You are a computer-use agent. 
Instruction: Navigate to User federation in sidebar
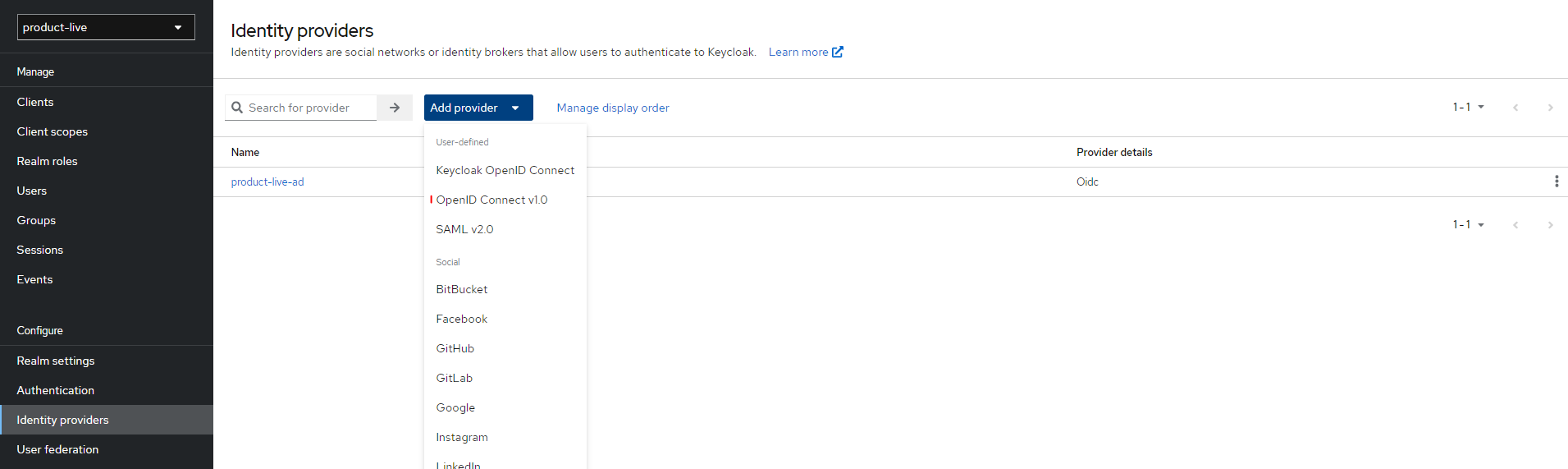coord(57,449)
